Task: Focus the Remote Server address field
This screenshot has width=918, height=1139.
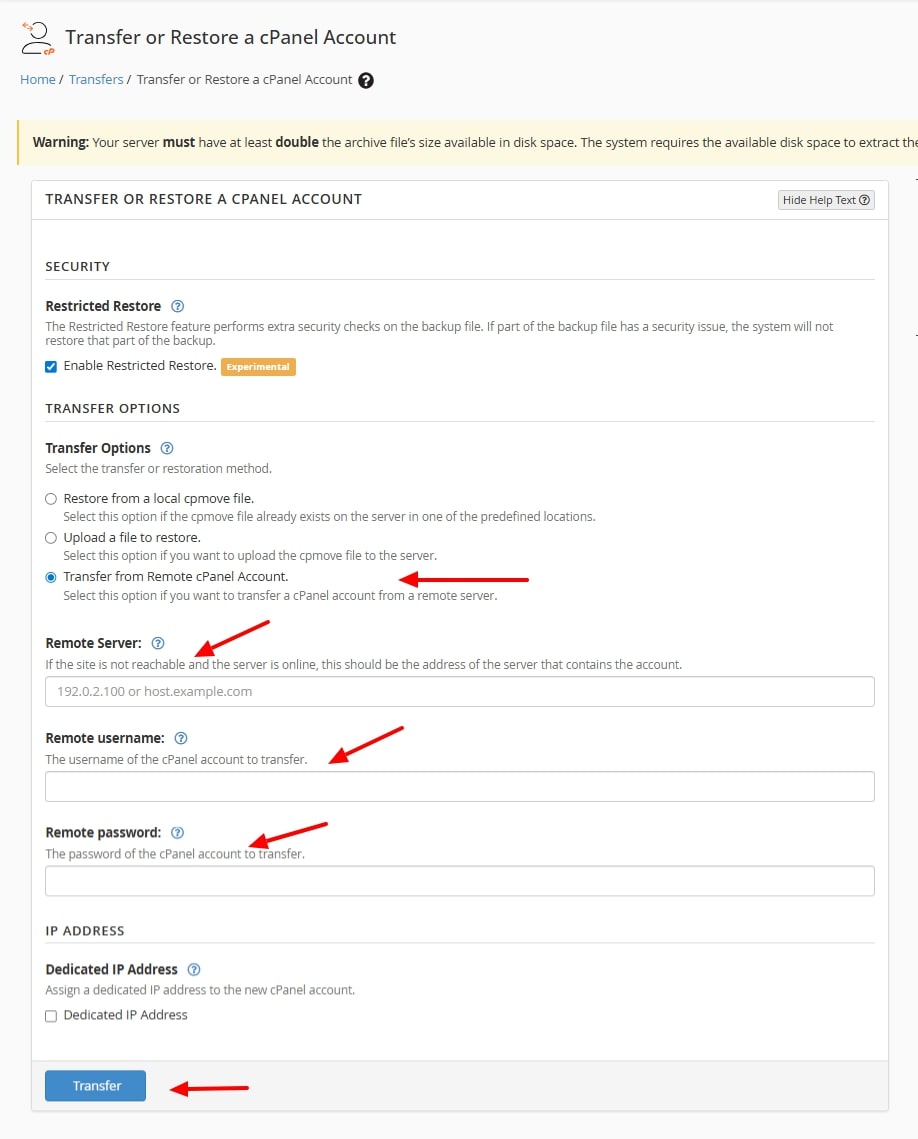Action: click(x=460, y=691)
